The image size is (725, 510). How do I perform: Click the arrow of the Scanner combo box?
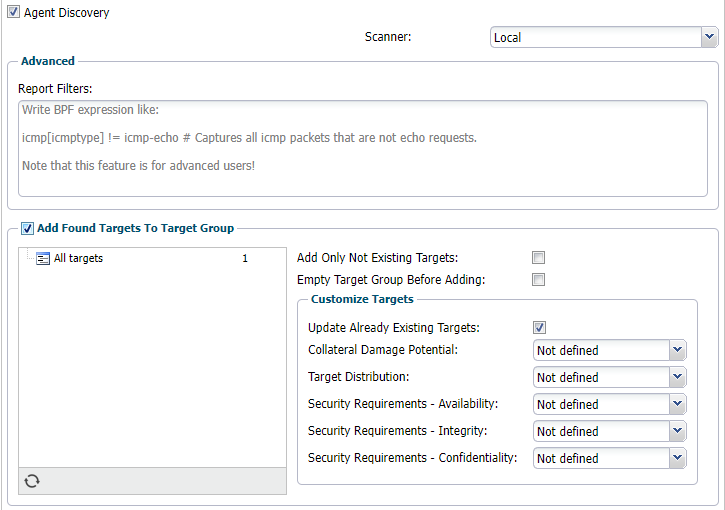709,38
